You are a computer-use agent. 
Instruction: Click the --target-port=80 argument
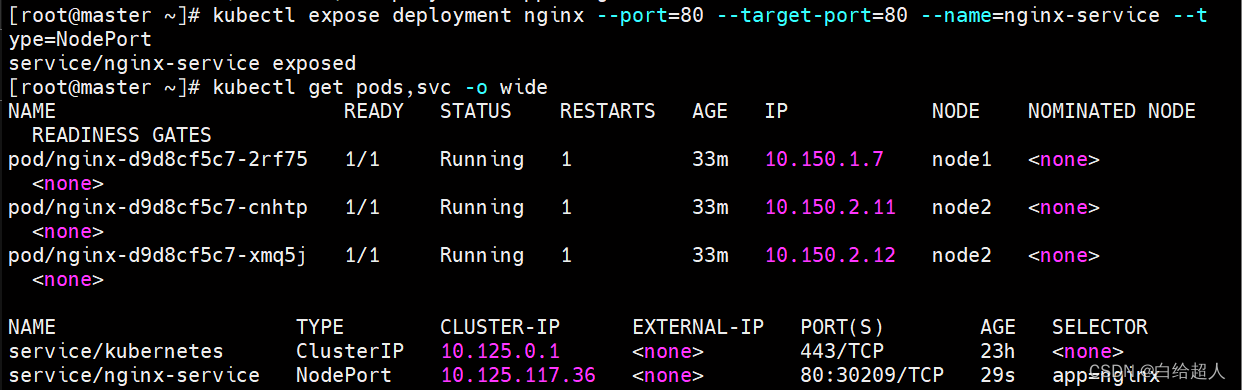coord(812,16)
